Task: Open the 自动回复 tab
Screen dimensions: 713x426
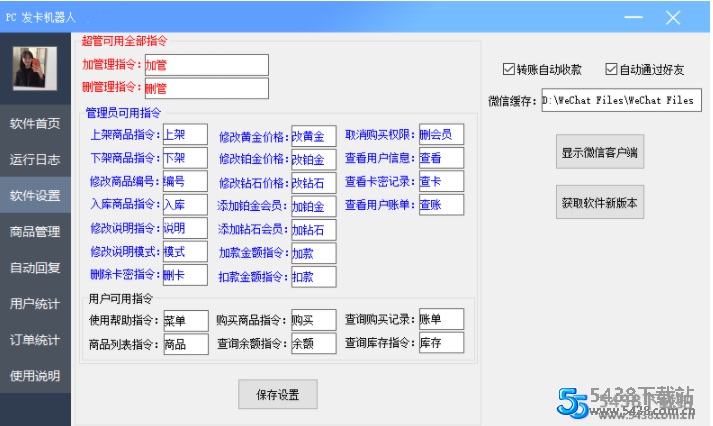Action: click(35, 268)
